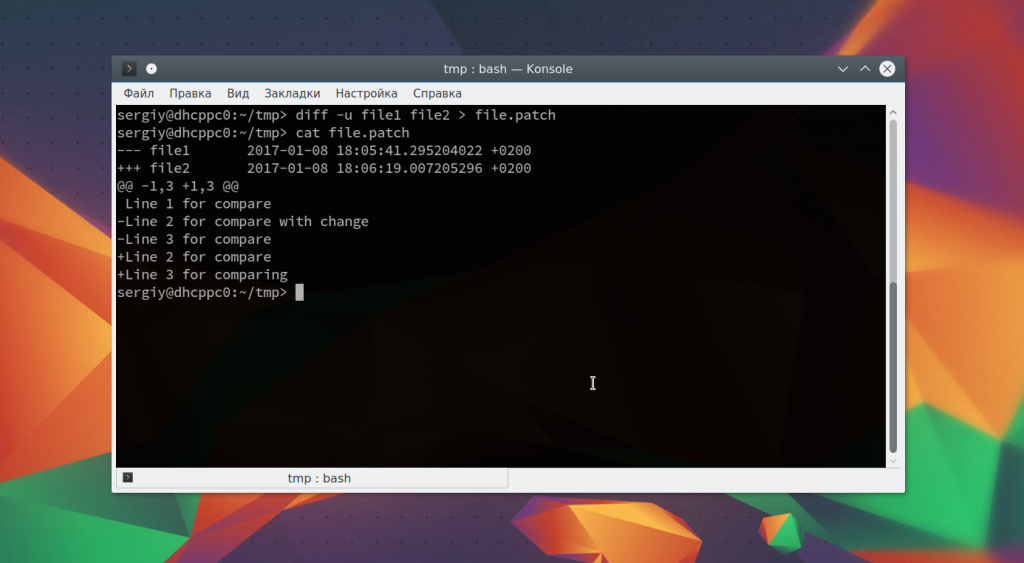Click the '+++ file2' header line
Screen dimensions: 1024x563
pyautogui.click(x=324, y=168)
